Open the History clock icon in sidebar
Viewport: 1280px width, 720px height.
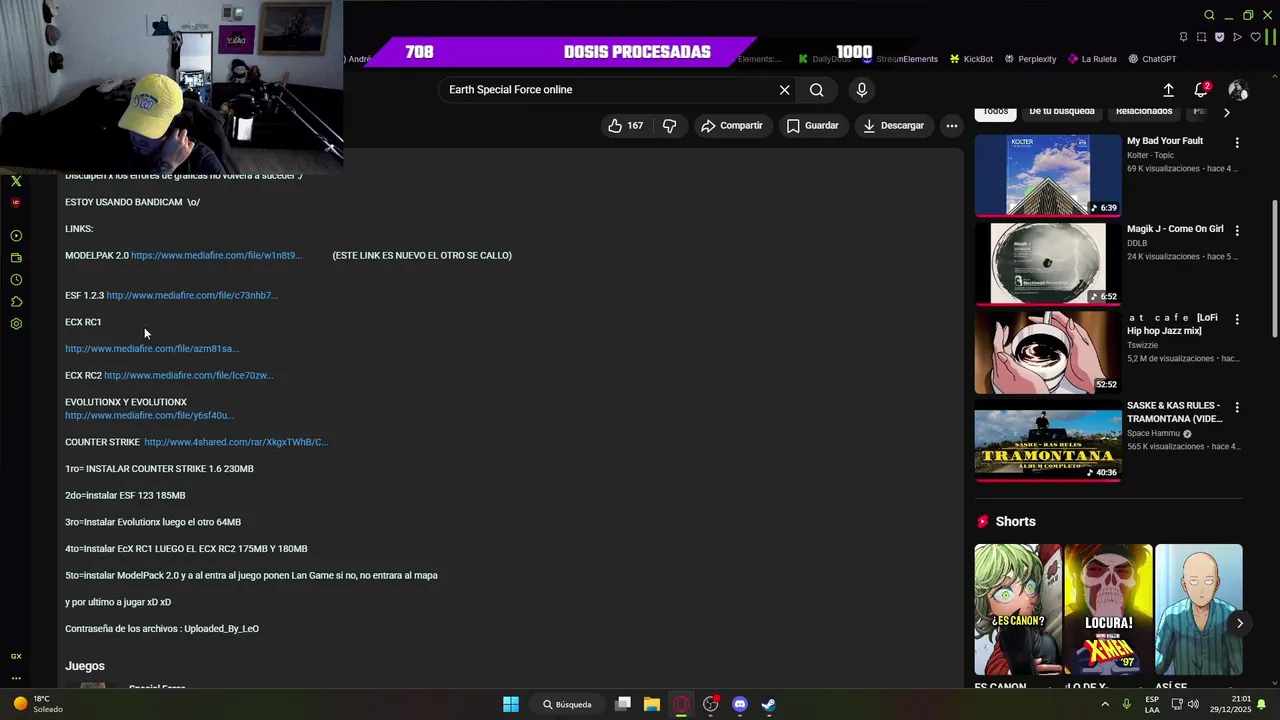click(x=16, y=280)
